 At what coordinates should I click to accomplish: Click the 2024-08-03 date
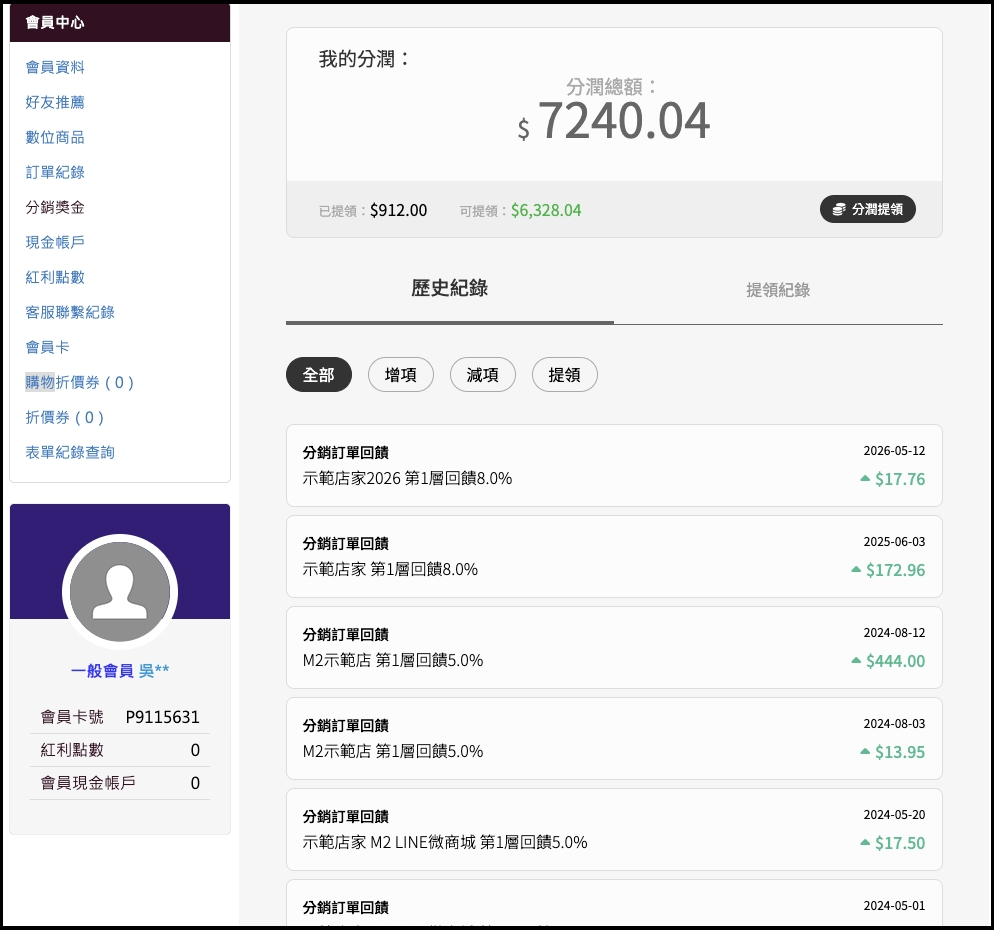click(x=894, y=723)
